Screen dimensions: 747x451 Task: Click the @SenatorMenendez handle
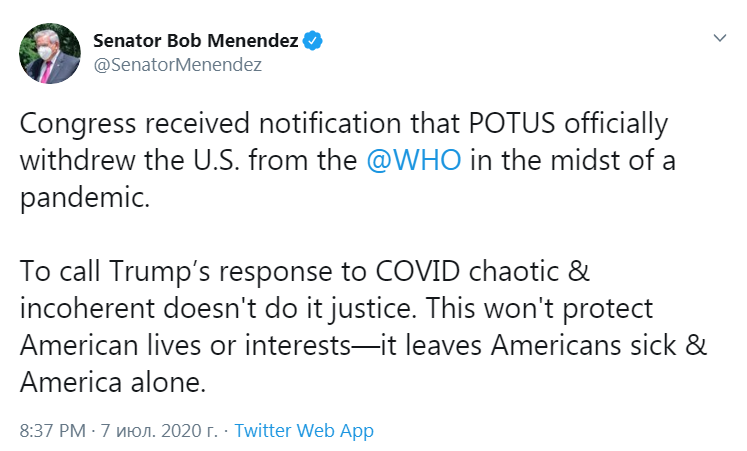coord(177,65)
